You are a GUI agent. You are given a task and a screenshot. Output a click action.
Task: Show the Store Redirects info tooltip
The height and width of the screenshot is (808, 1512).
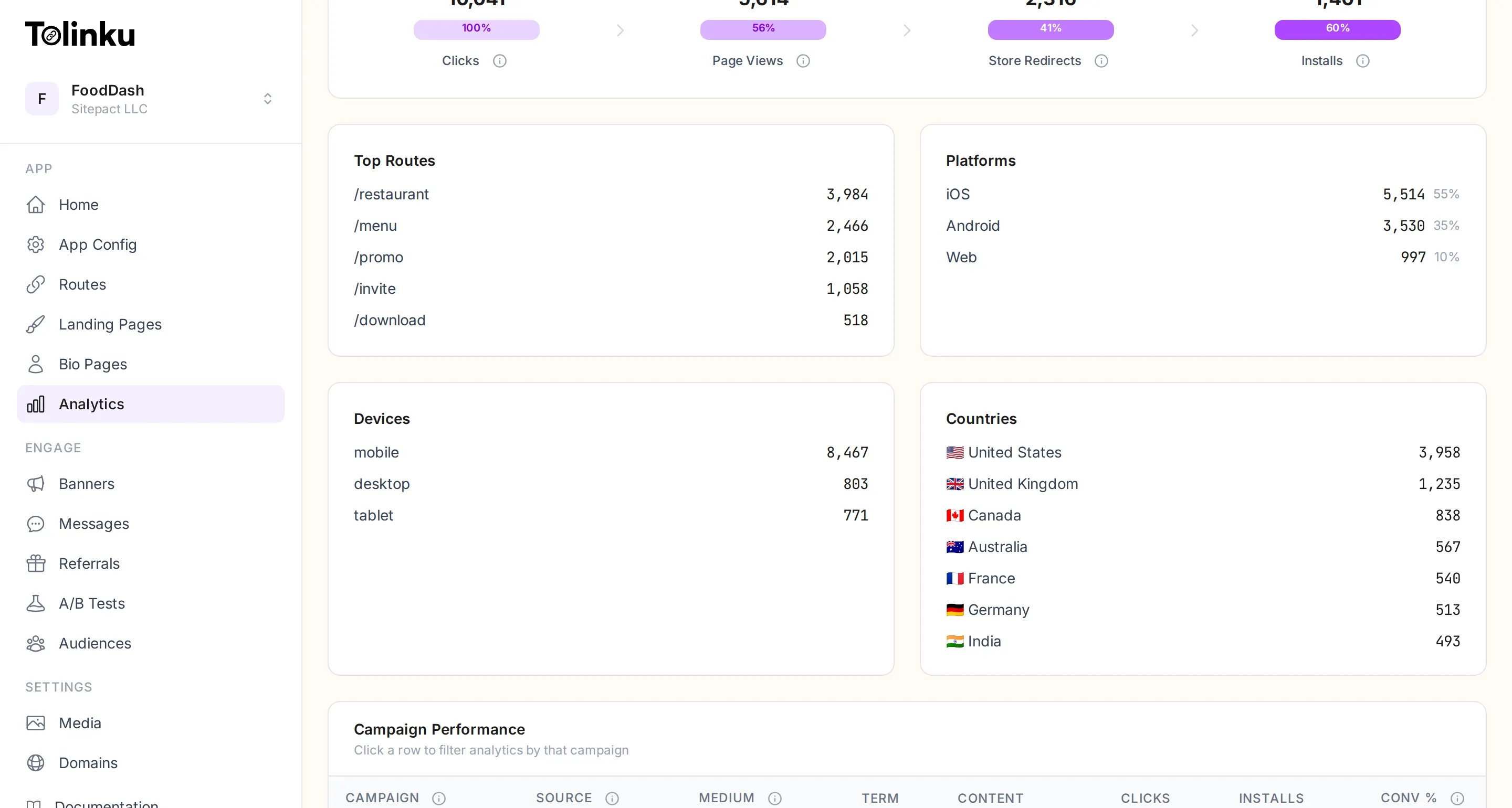1102,61
